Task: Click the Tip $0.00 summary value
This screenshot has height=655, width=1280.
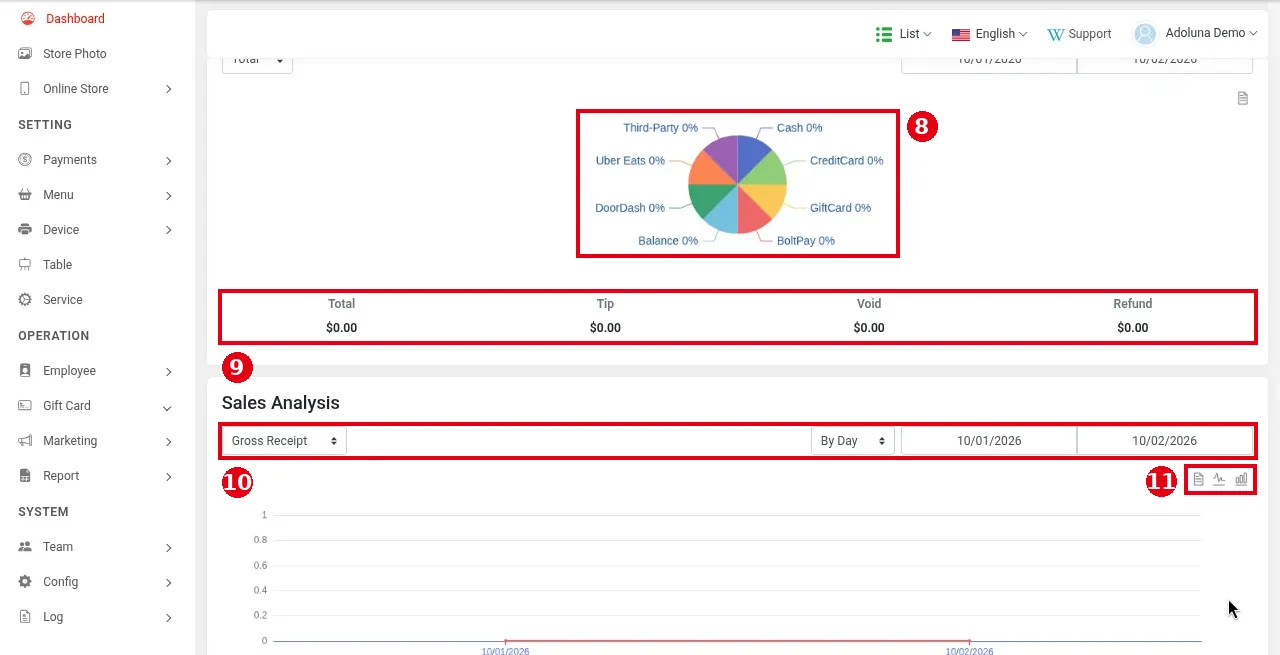Action: pyautogui.click(x=605, y=328)
